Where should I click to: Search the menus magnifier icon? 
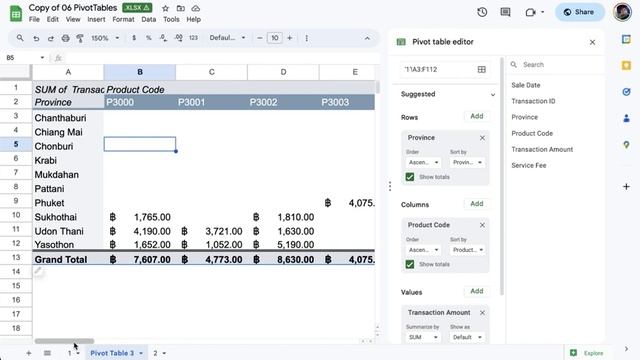(20, 38)
